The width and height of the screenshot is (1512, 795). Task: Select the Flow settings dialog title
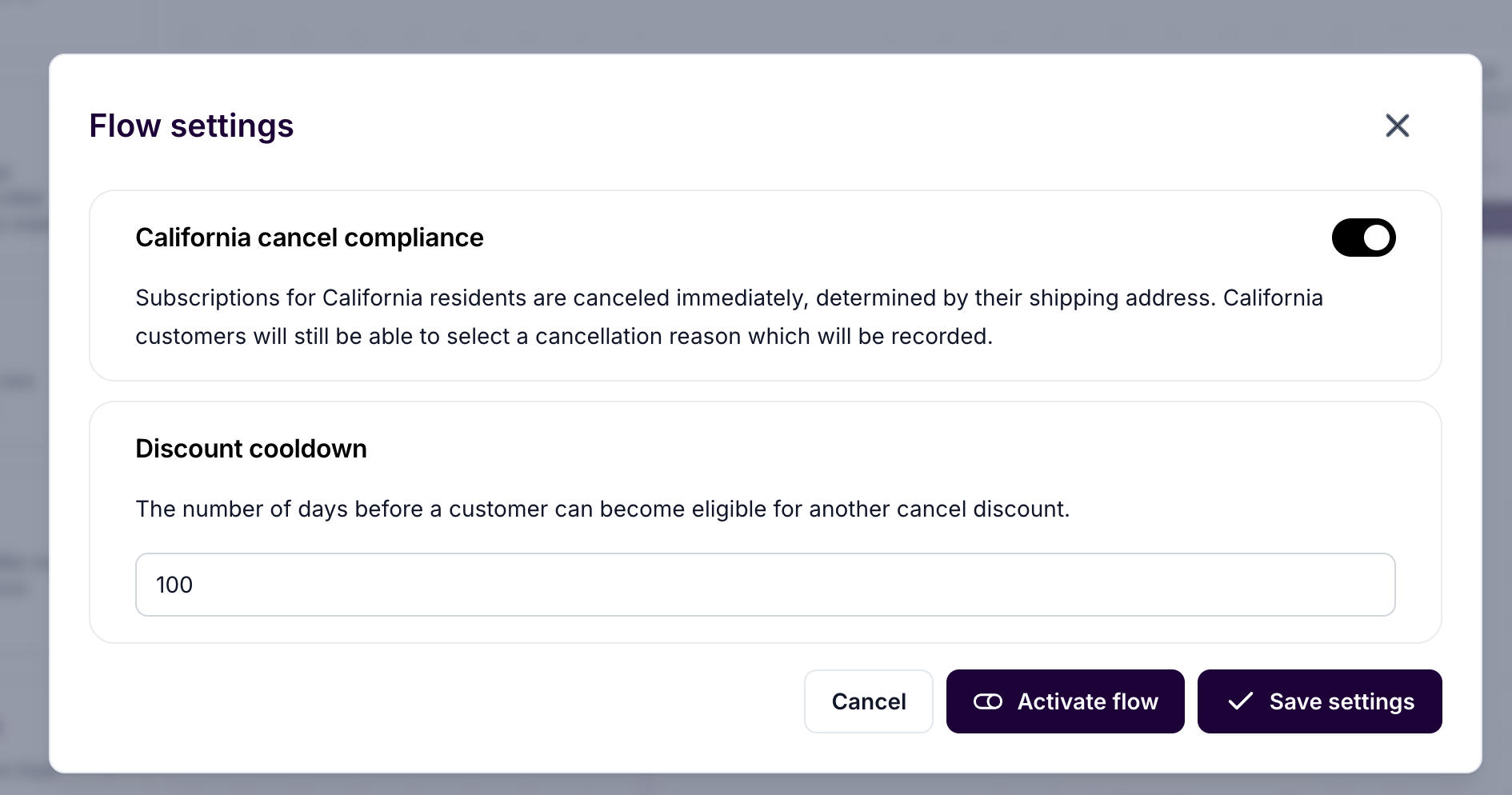(191, 126)
